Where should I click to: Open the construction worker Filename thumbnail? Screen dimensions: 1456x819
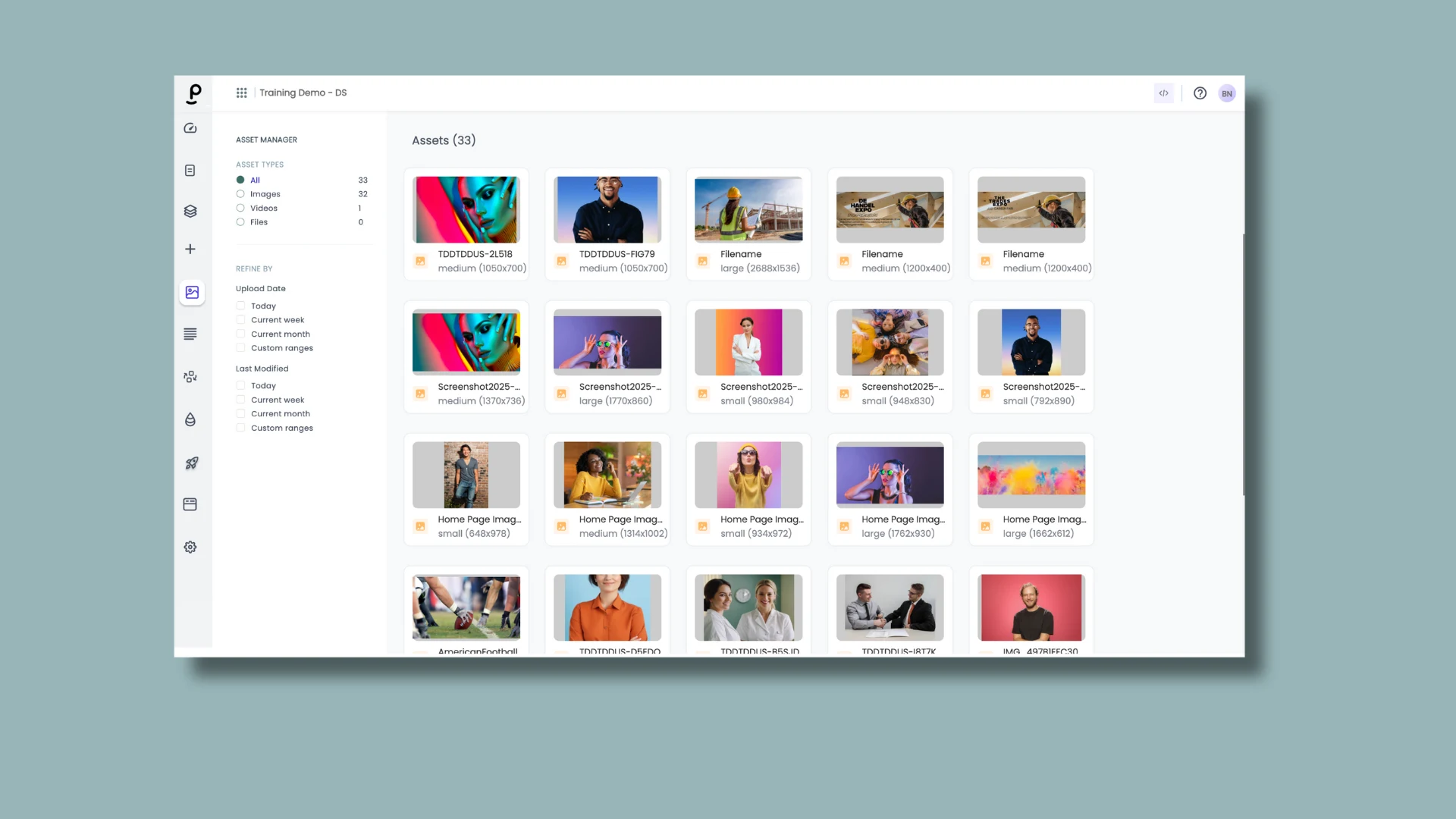748,209
